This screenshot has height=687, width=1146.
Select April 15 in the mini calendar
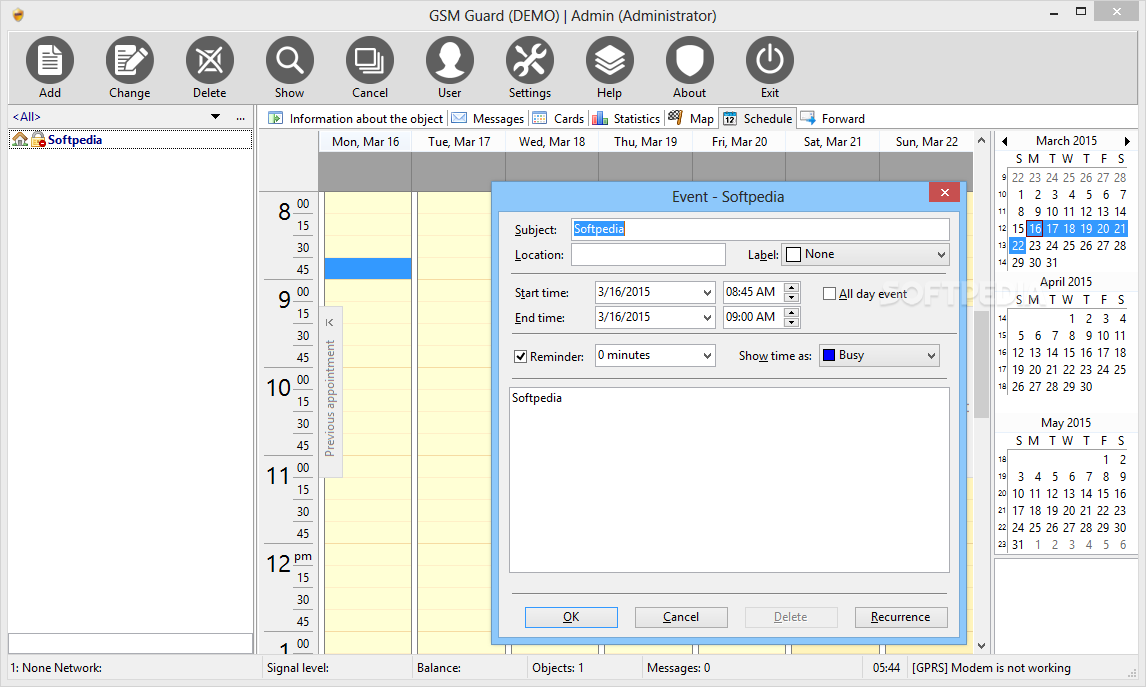pos(1069,352)
